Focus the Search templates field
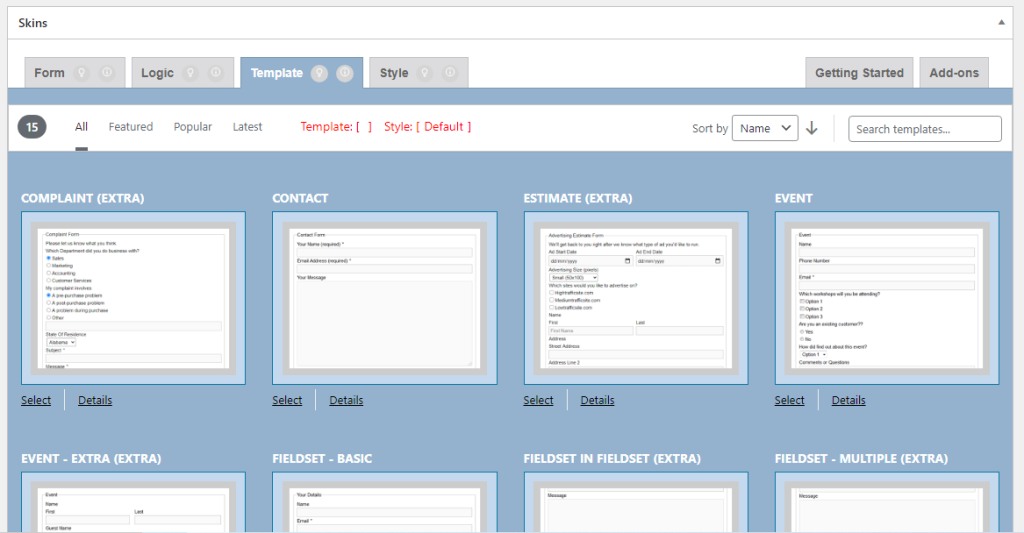The height and width of the screenshot is (533, 1024). tap(925, 129)
